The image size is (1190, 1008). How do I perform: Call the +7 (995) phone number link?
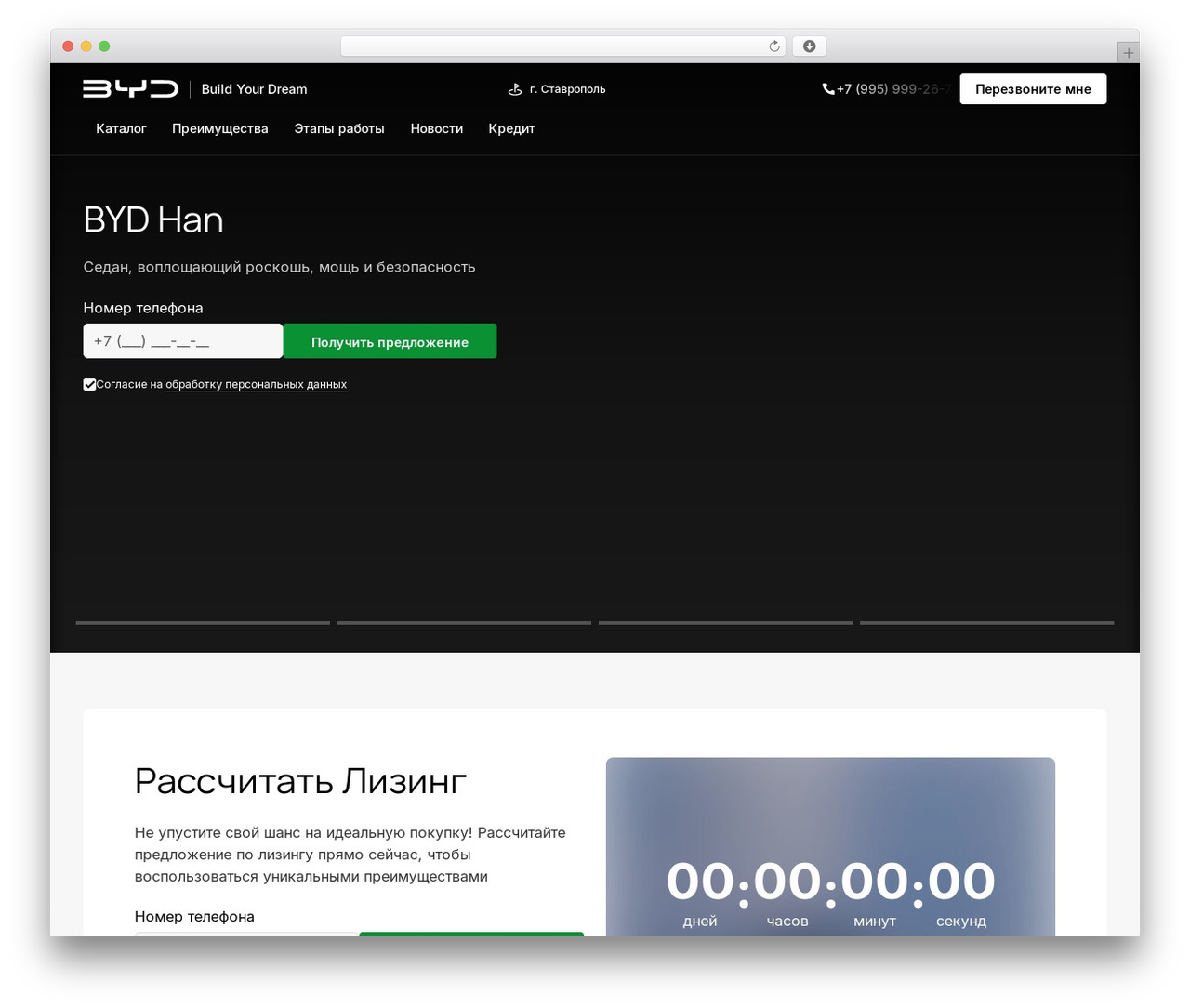click(x=892, y=89)
